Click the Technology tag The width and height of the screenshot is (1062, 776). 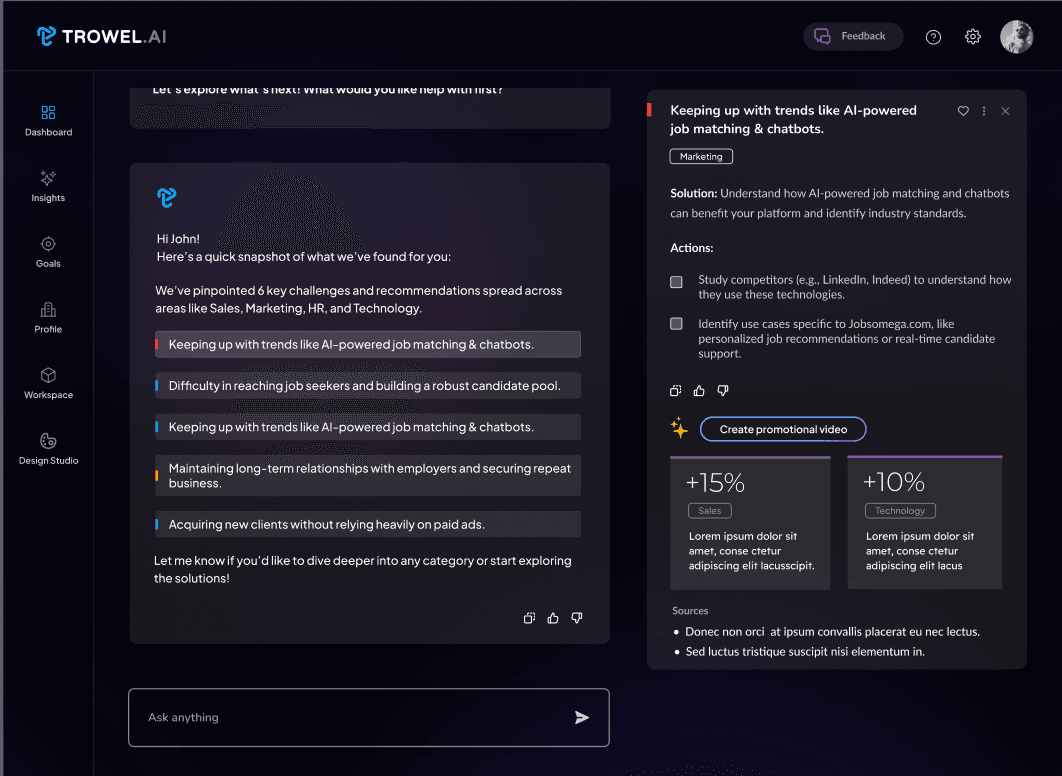(900, 511)
